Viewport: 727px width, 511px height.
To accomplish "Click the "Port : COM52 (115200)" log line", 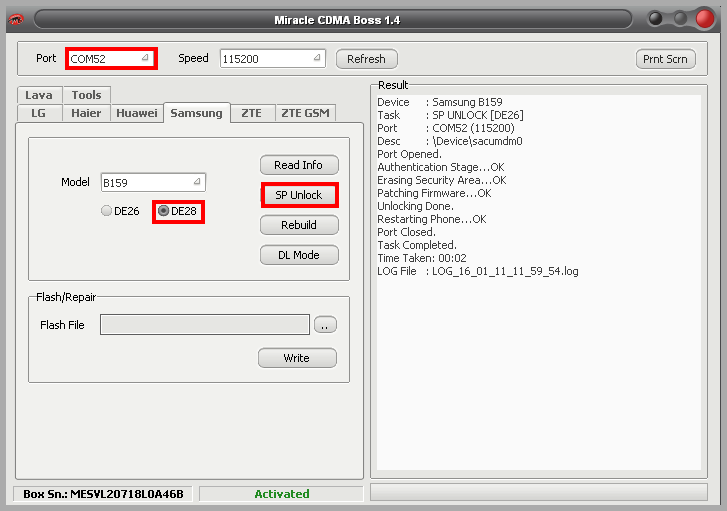I will [x=446, y=128].
